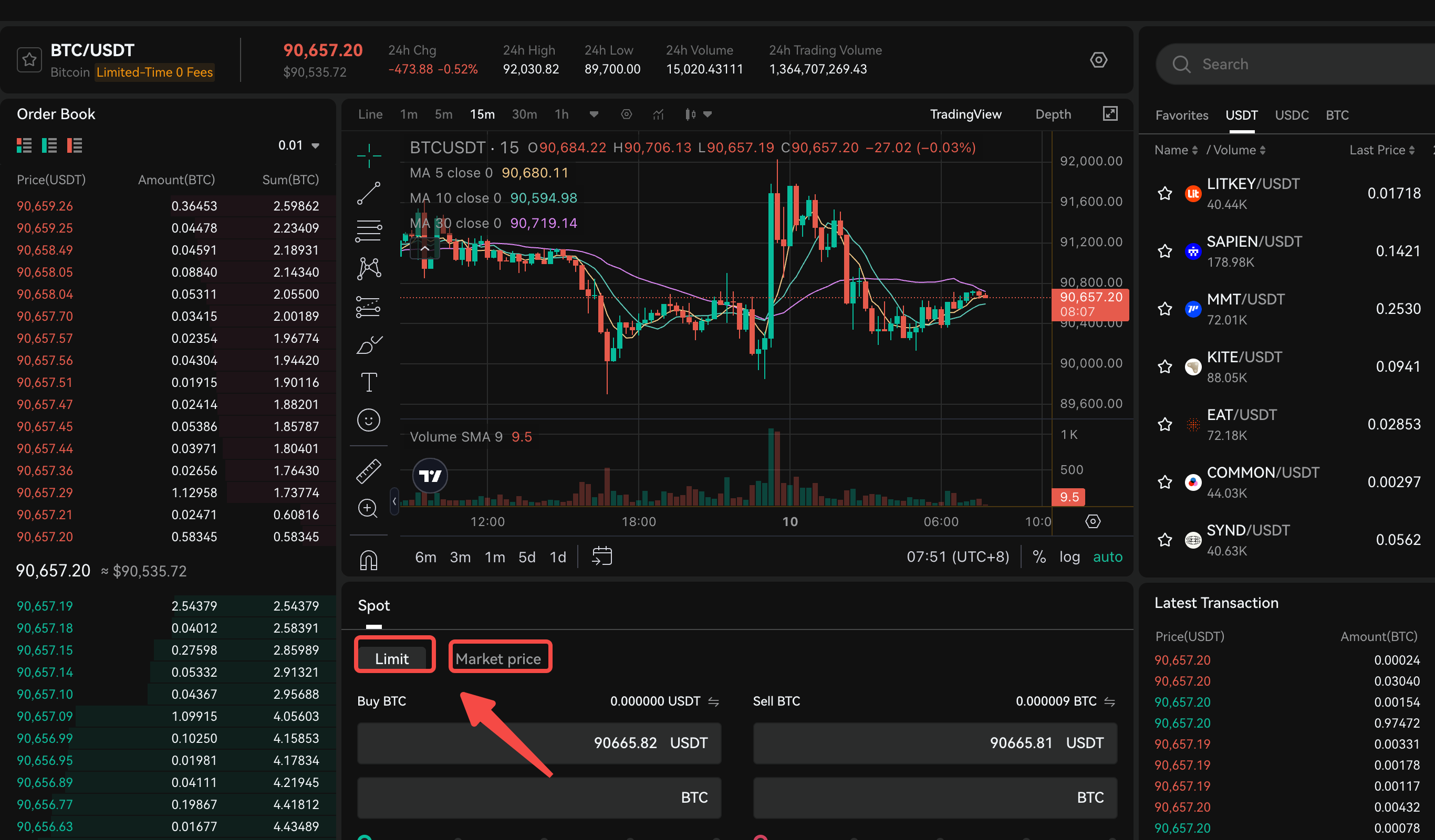This screenshot has height=840, width=1435.
Task: Favorite SAPIEN/USDT with its star
Action: tap(1165, 251)
